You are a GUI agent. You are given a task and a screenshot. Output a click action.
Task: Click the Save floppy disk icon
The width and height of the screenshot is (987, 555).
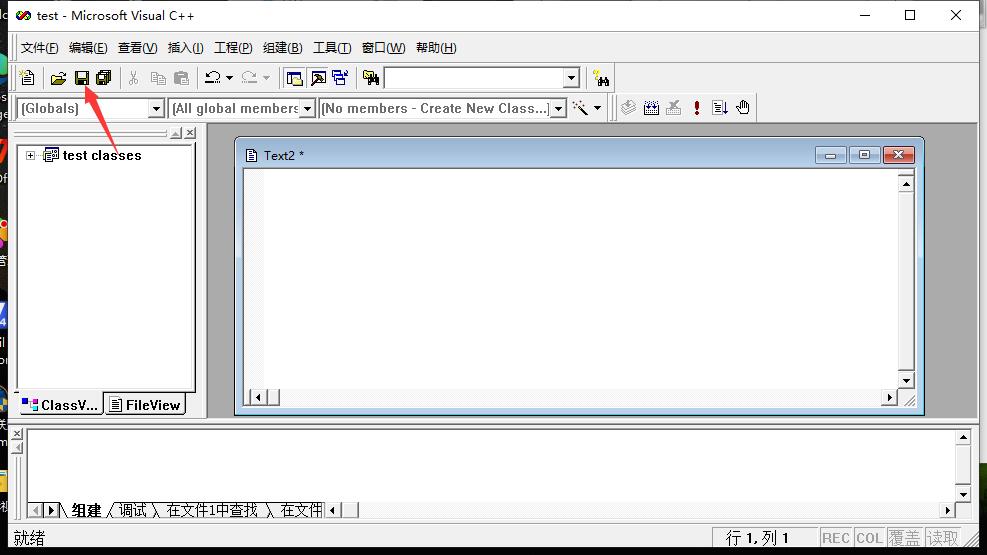82,78
